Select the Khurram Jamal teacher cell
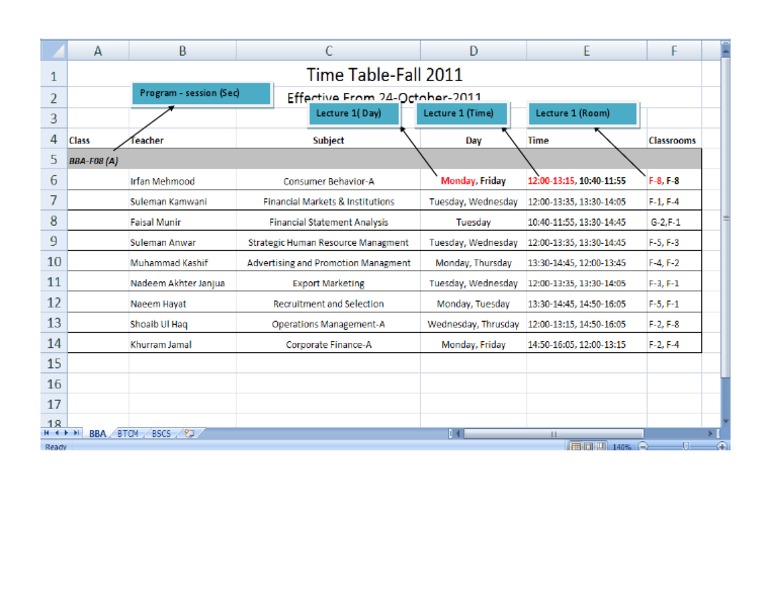 [183, 344]
